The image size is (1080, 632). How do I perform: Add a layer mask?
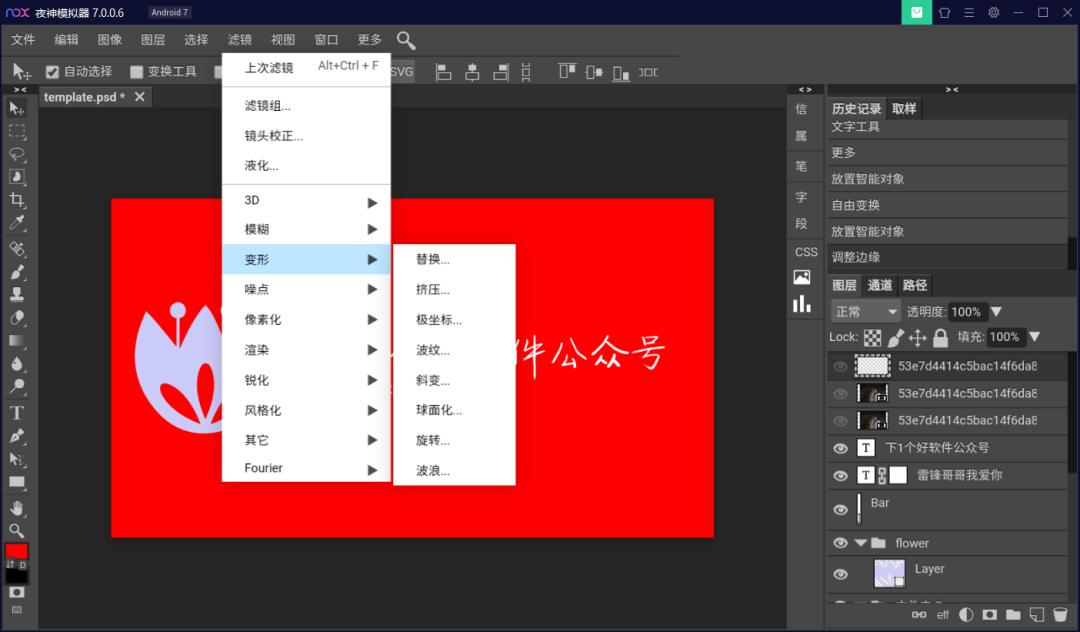click(x=990, y=614)
